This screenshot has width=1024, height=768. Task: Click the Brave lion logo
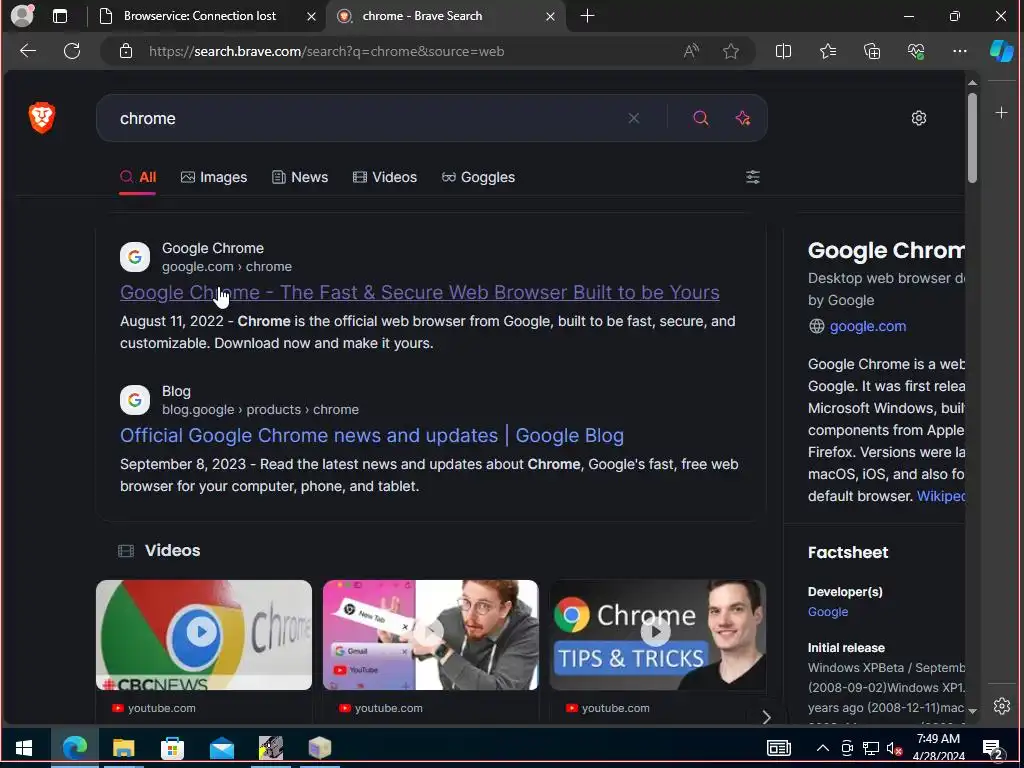(42, 118)
